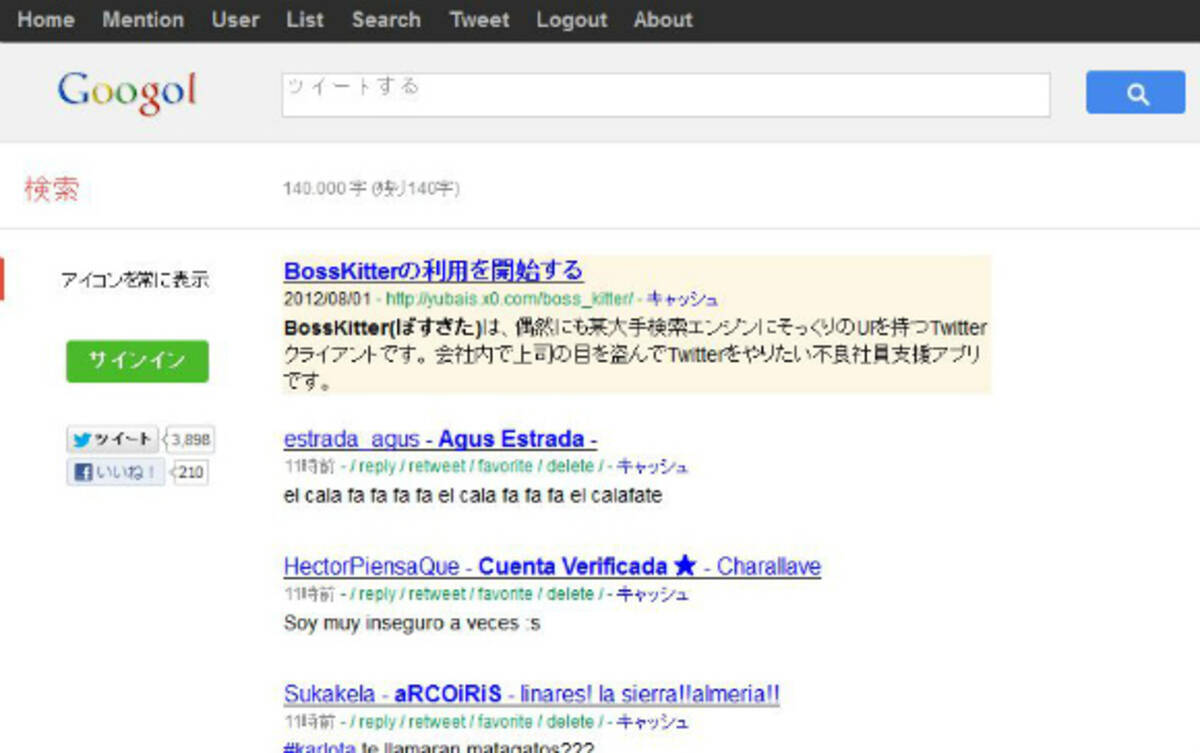The width and height of the screenshot is (1200, 753).
Task: Click Agus Estrada display name
Action: pos(512,439)
